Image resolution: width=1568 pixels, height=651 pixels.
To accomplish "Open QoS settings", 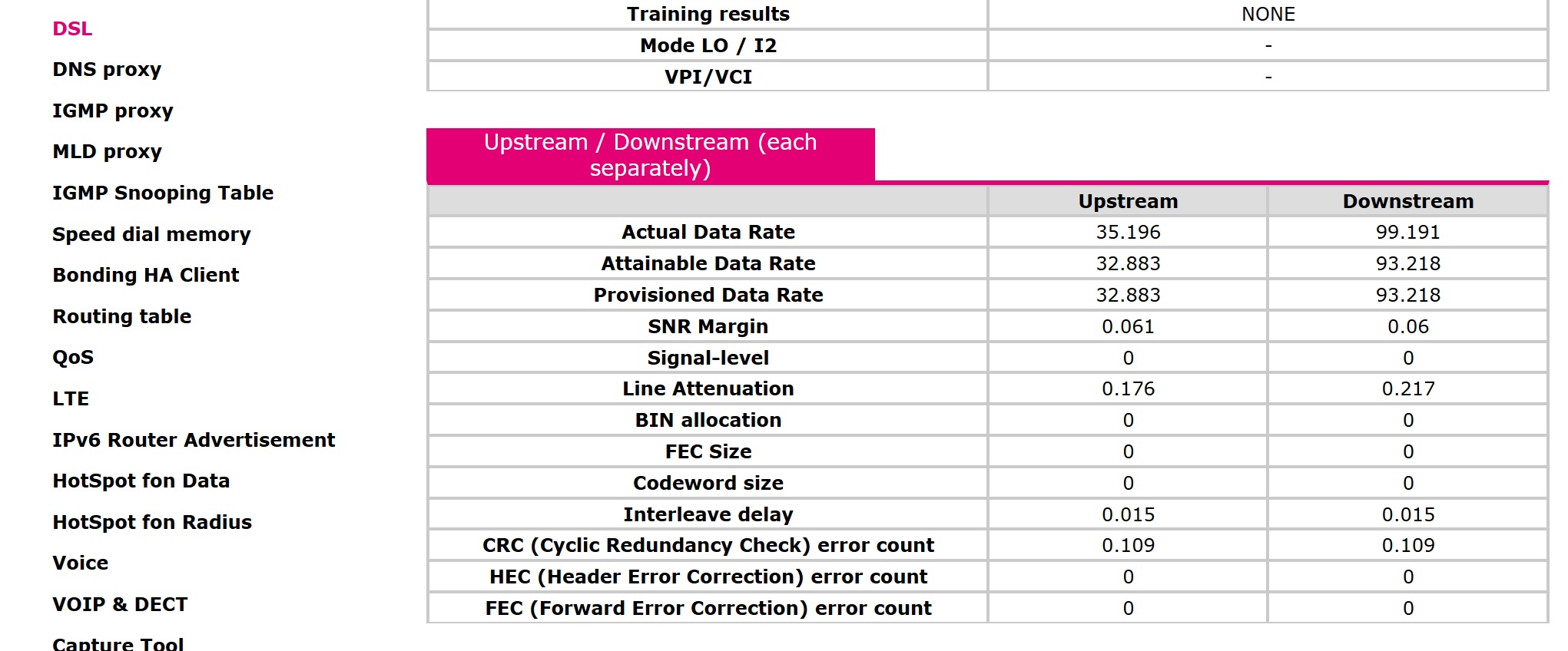I will 73,357.
